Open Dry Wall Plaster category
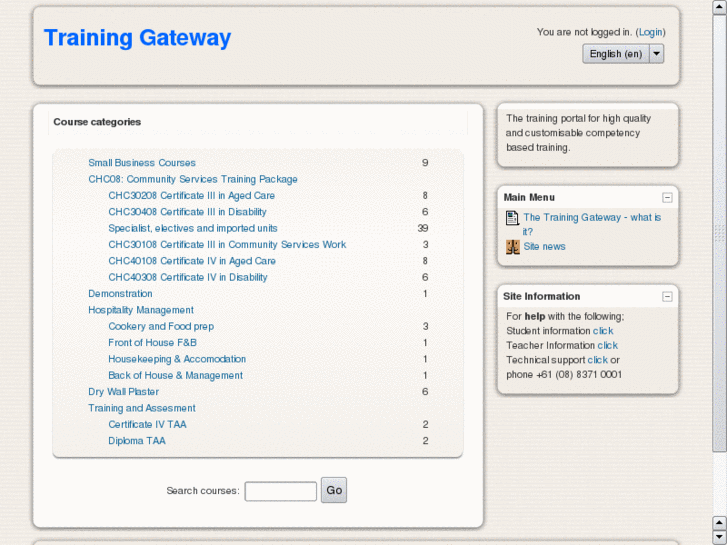This screenshot has width=727, height=545. pyautogui.click(x=123, y=392)
